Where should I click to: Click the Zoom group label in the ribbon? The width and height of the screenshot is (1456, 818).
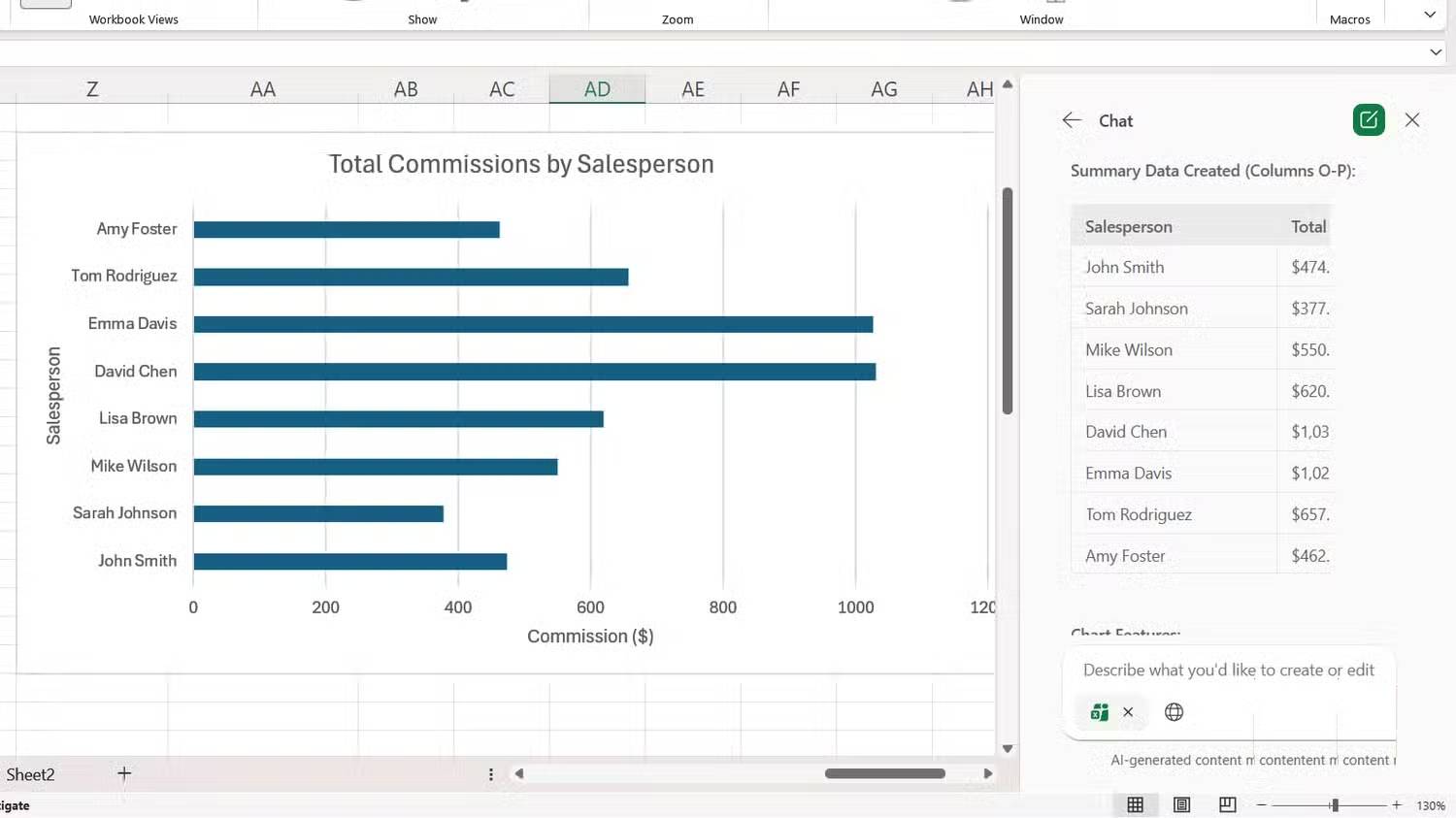pyautogui.click(x=678, y=18)
